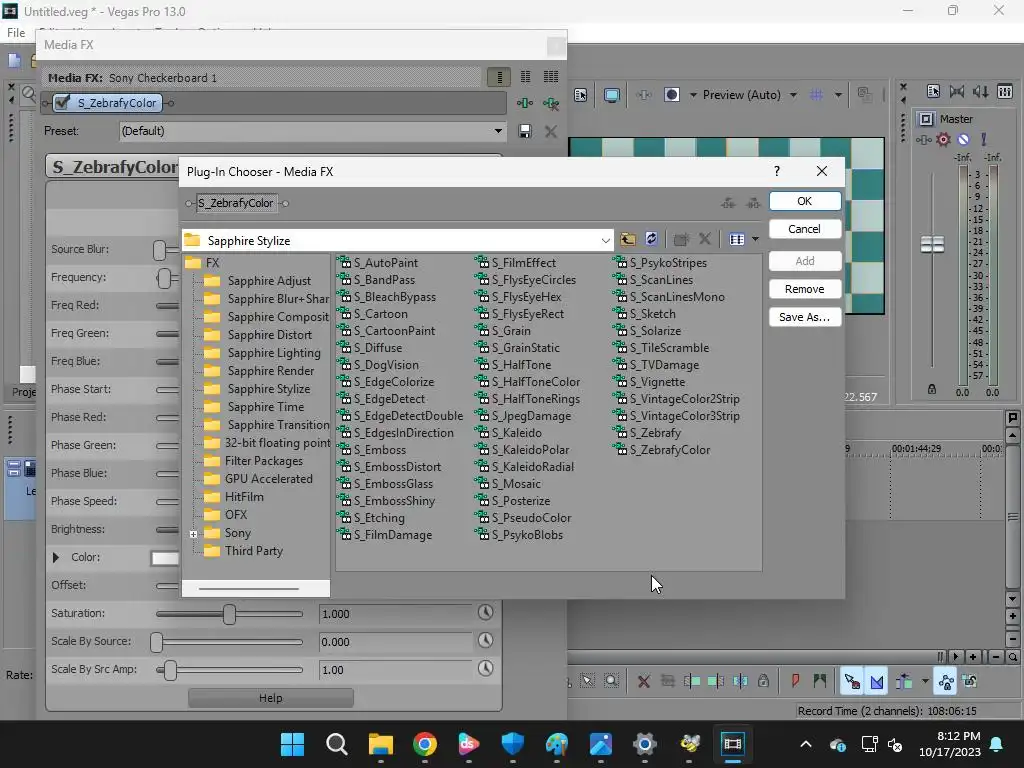Select the GPU Accelerated folder

point(268,479)
